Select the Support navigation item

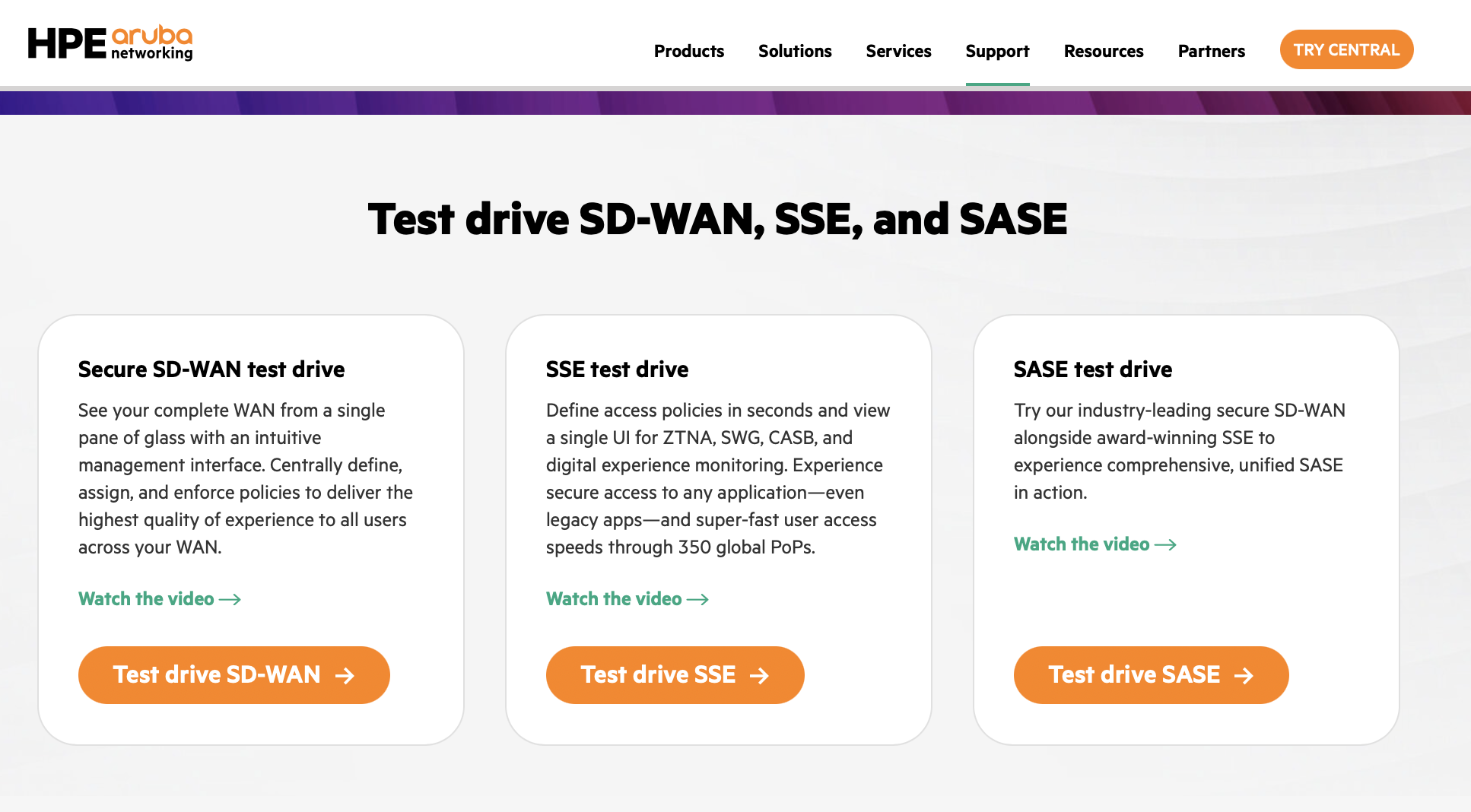[997, 51]
